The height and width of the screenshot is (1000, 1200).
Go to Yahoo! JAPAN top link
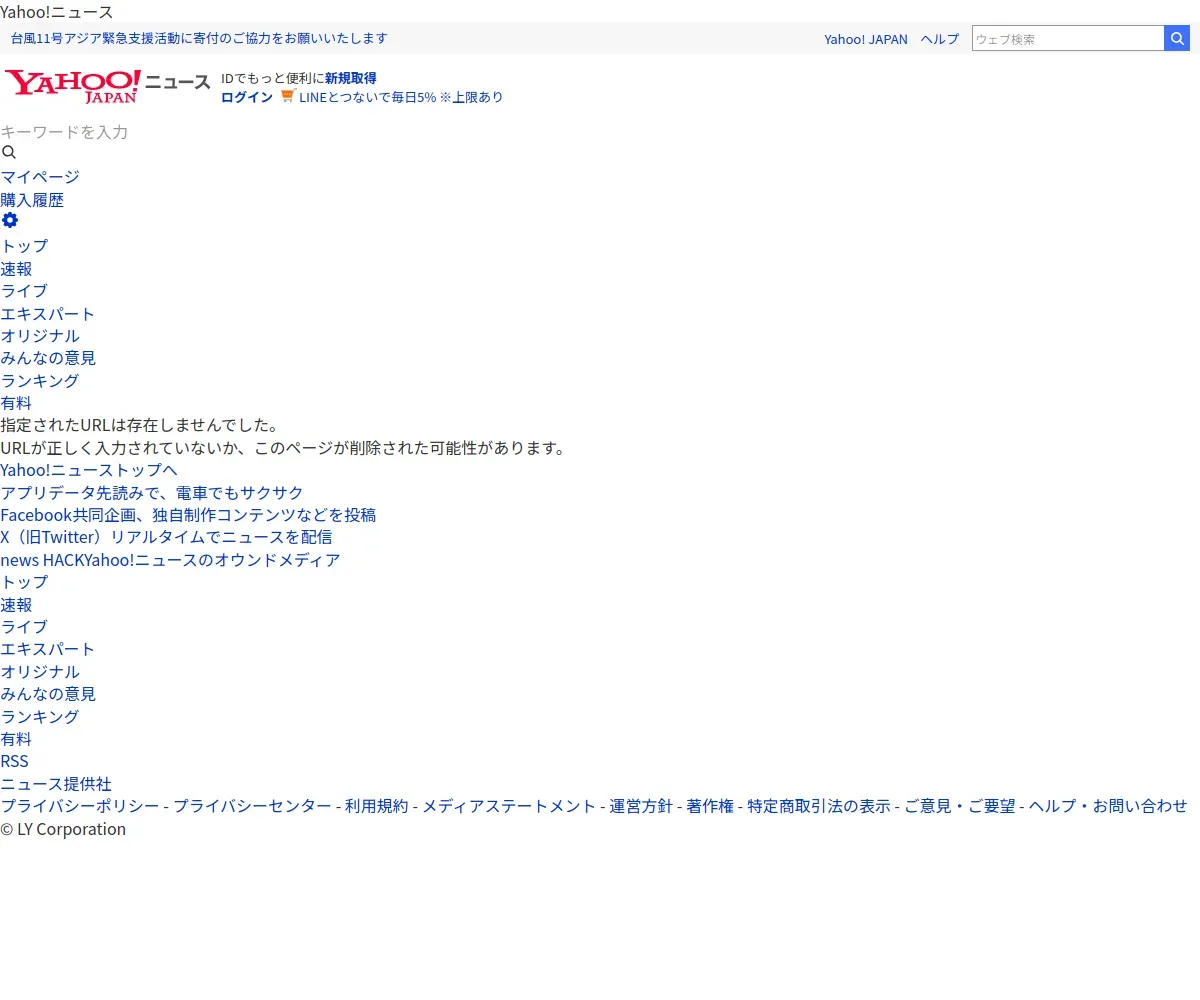tap(866, 39)
